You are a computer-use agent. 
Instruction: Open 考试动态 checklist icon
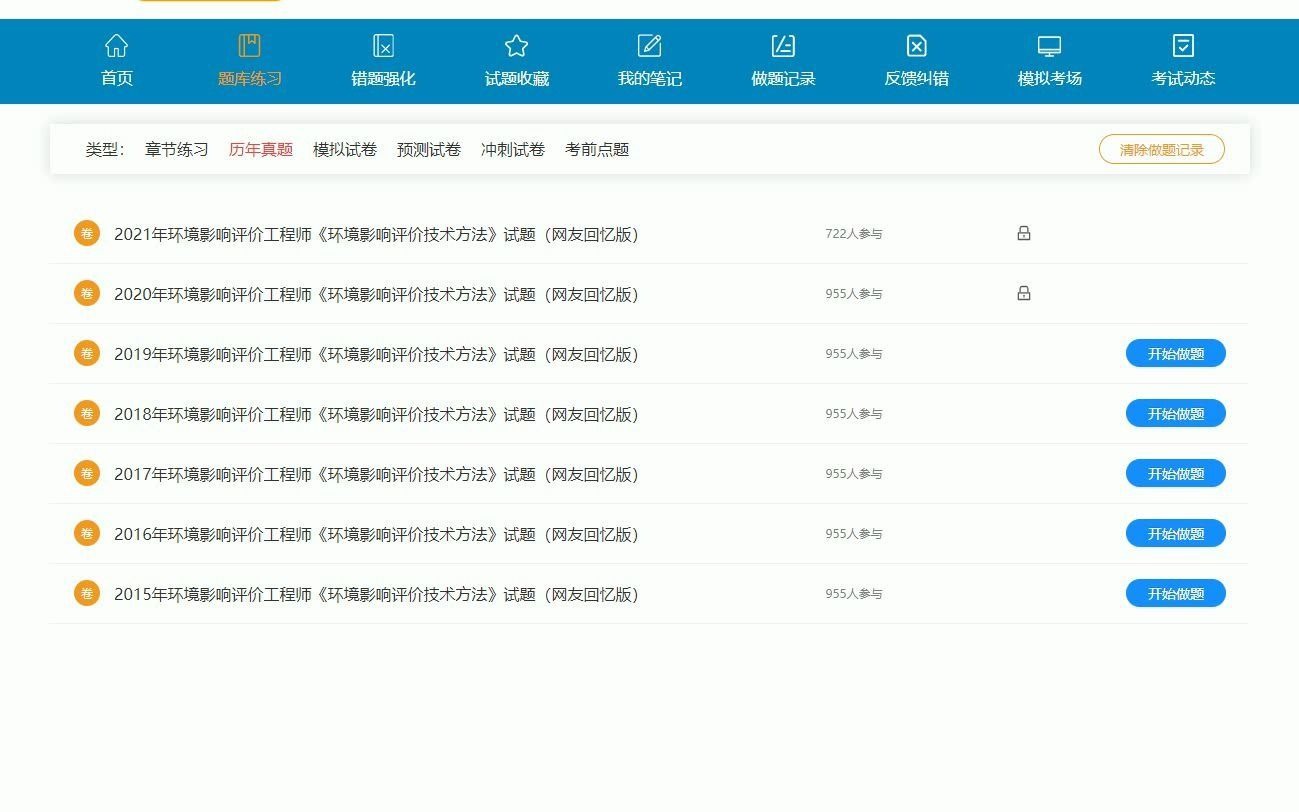tap(1183, 46)
